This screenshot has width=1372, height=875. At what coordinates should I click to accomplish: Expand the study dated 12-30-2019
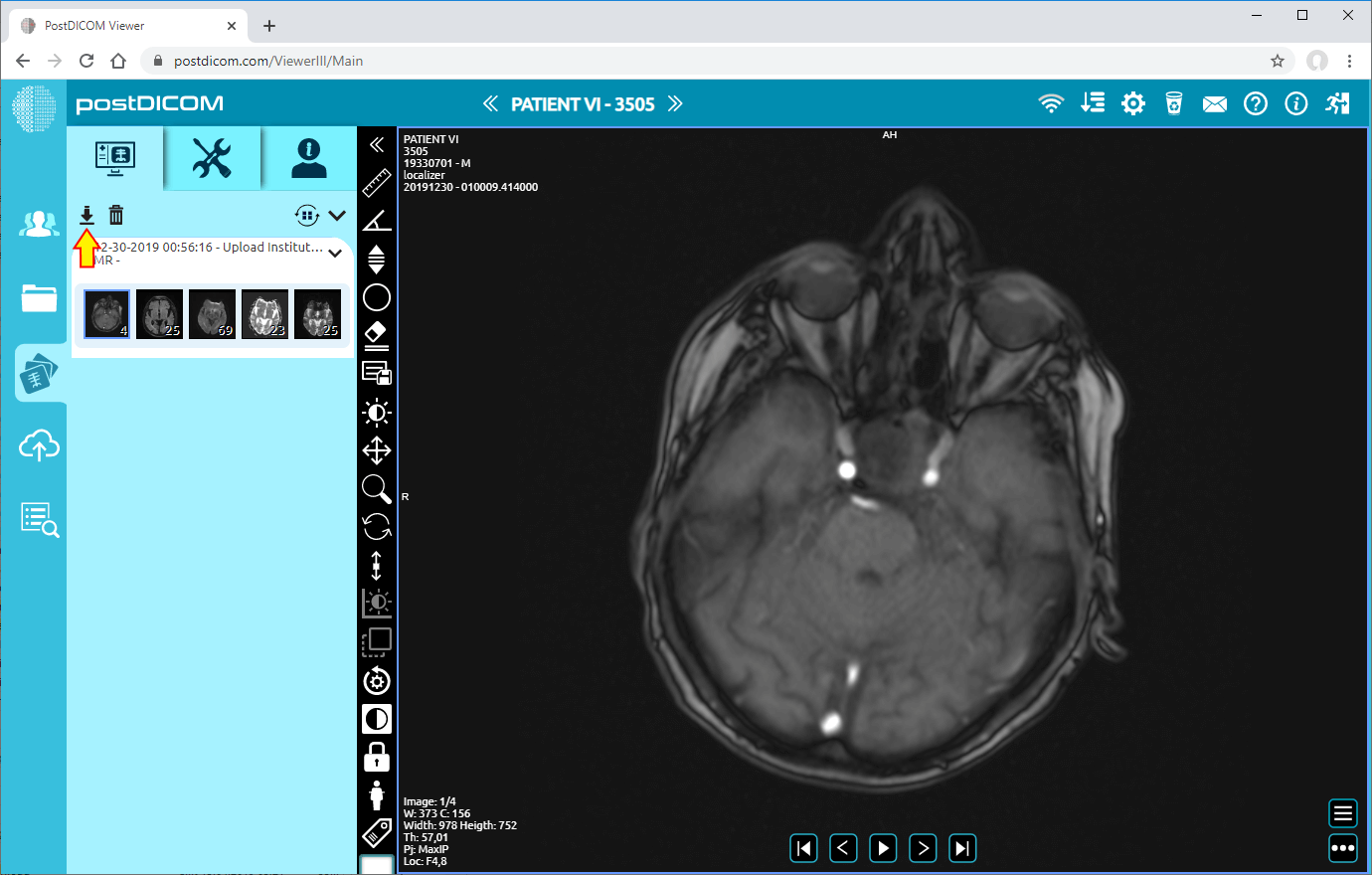tap(335, 254)
